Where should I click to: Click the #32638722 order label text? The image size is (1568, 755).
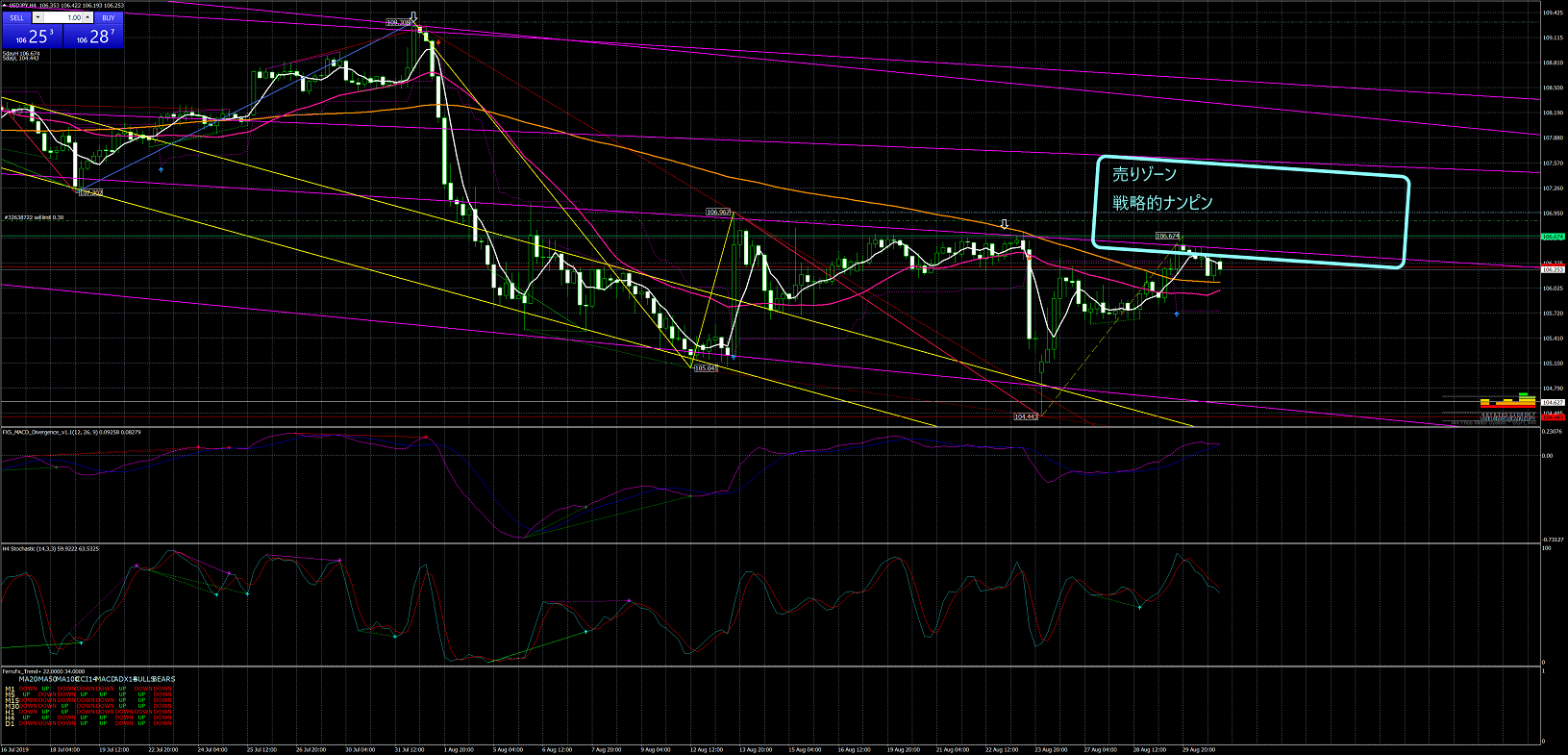tap(35, 217)
